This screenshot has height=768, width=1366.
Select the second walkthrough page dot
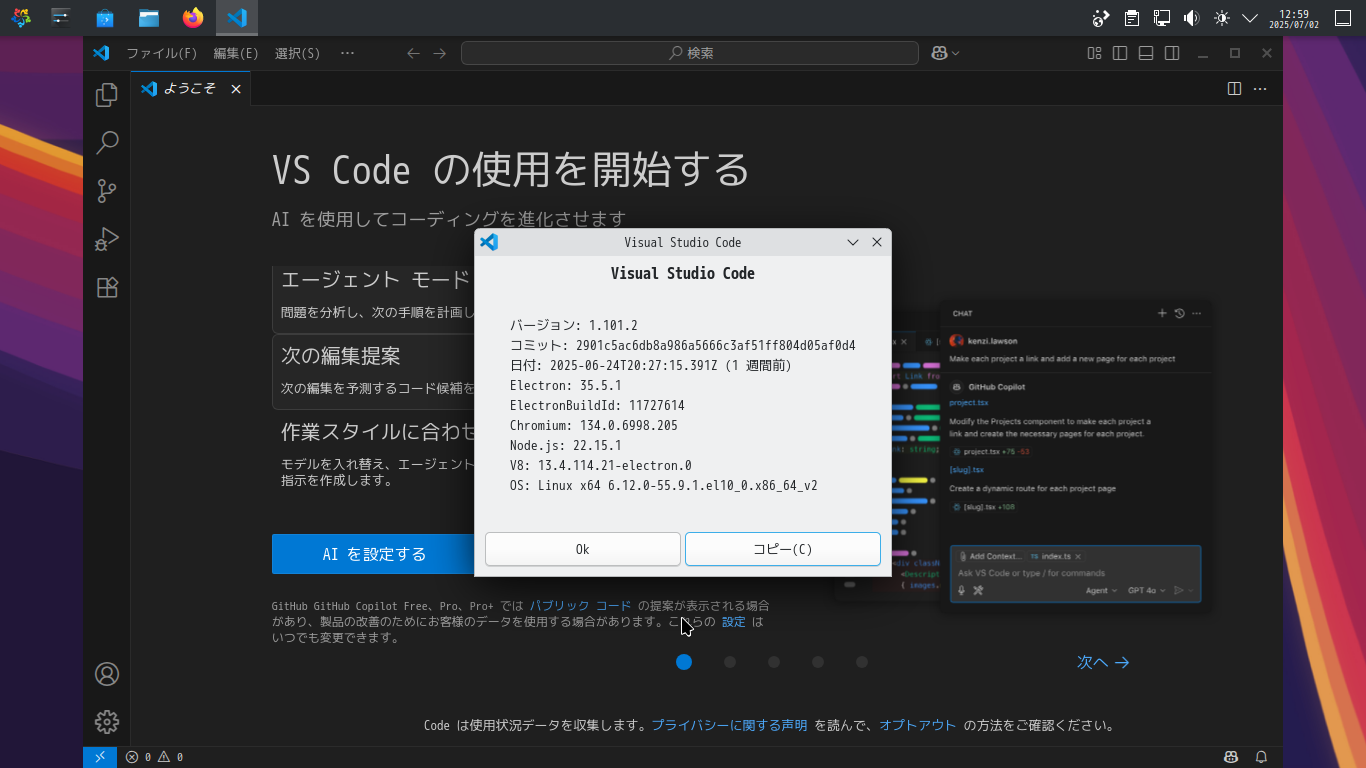click(730, 662)
